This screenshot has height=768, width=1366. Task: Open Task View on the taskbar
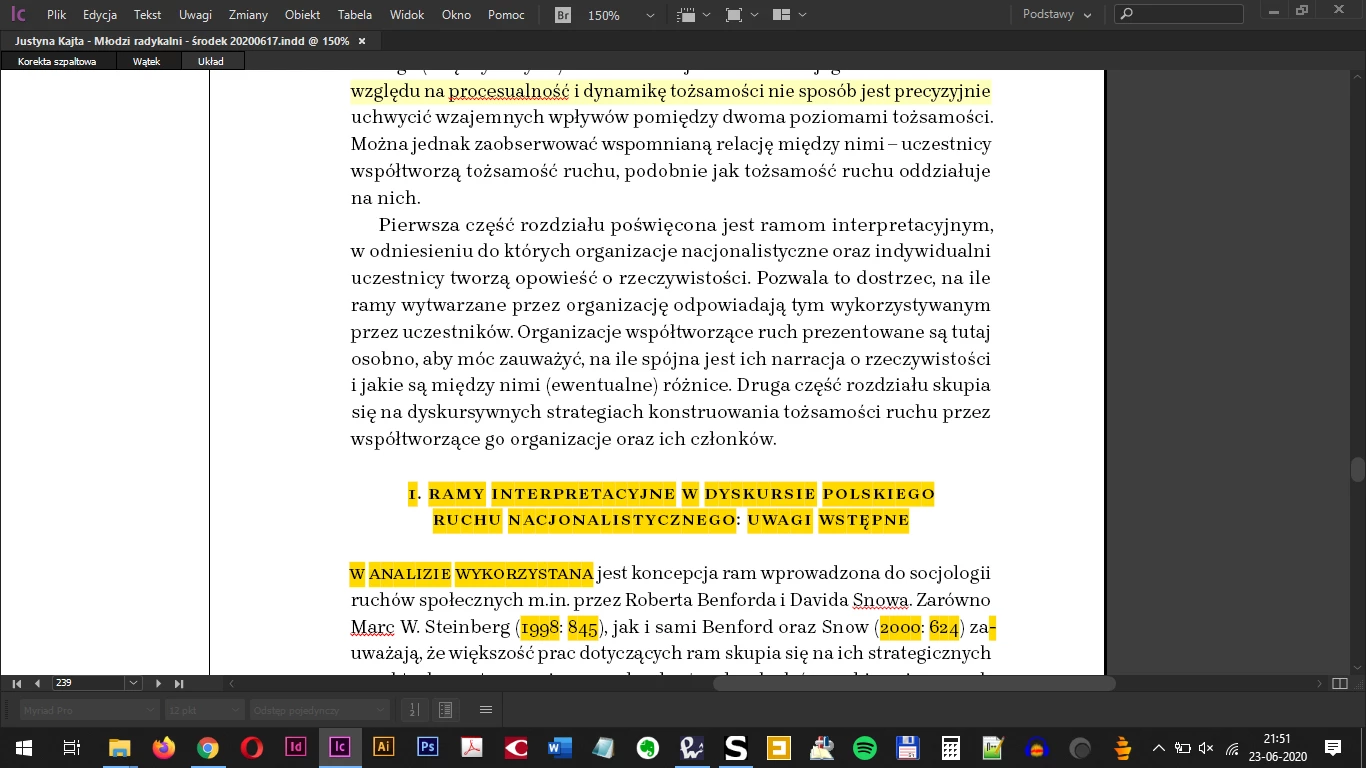point(71,747)
